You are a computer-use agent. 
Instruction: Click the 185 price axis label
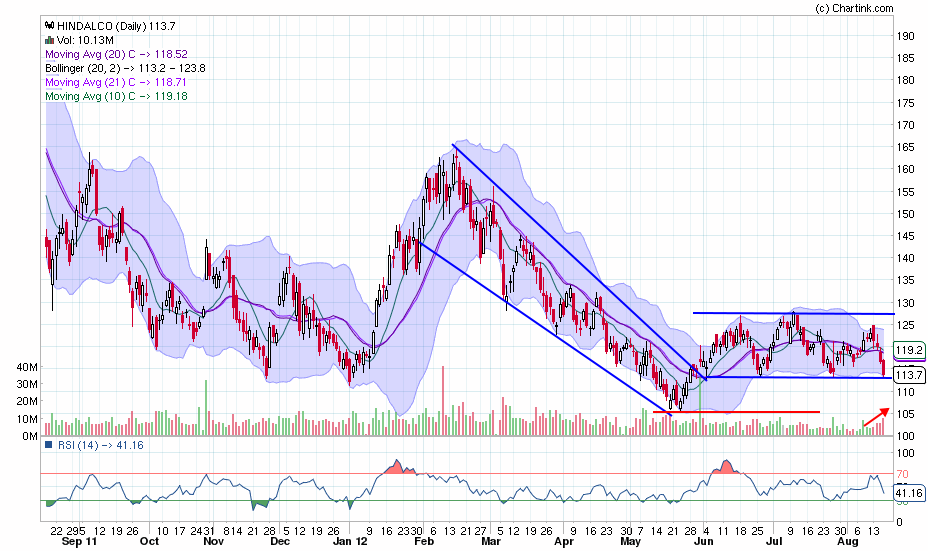coord(906,58)
